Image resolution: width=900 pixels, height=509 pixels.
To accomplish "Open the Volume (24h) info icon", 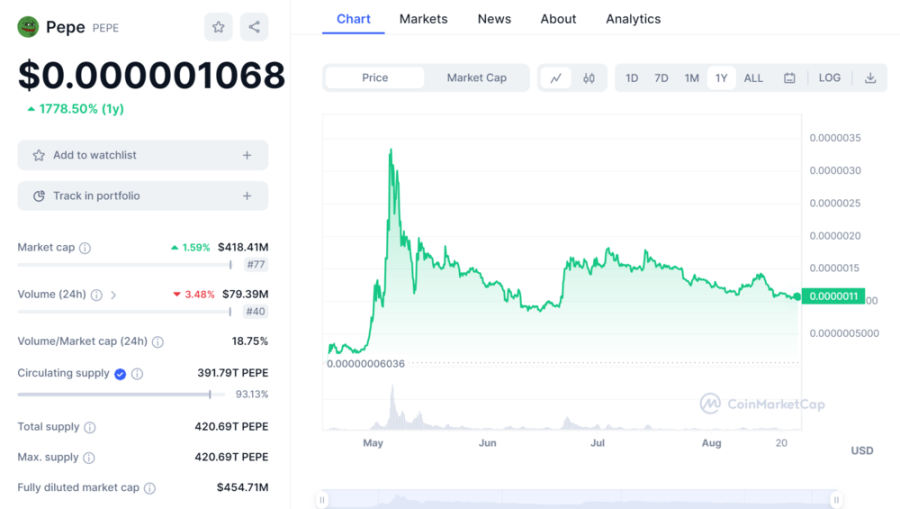I will 96,295.
